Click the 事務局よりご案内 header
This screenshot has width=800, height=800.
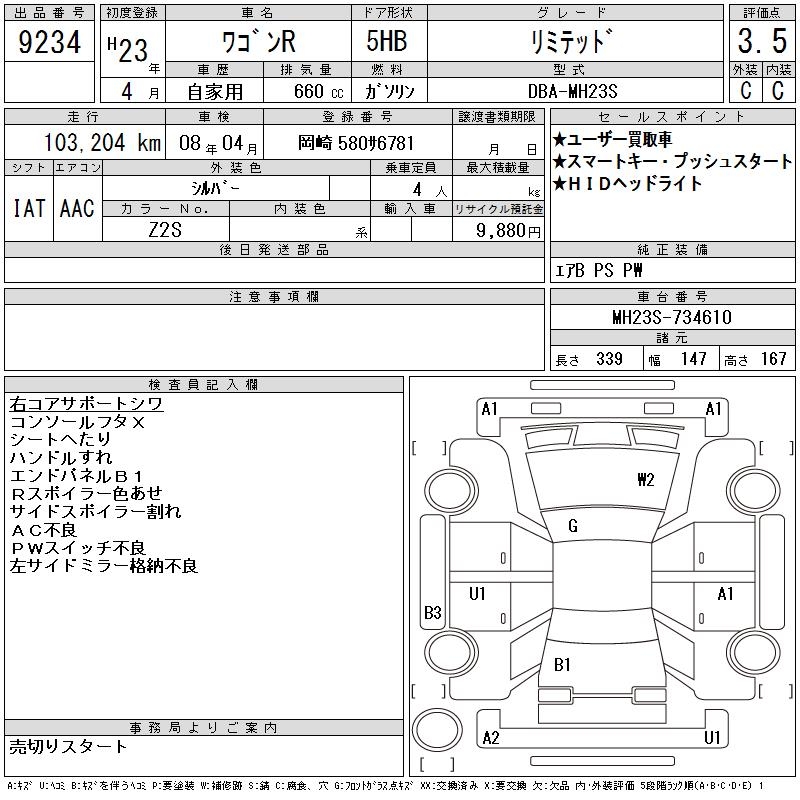pyautogui.click(x=204, y=728)
